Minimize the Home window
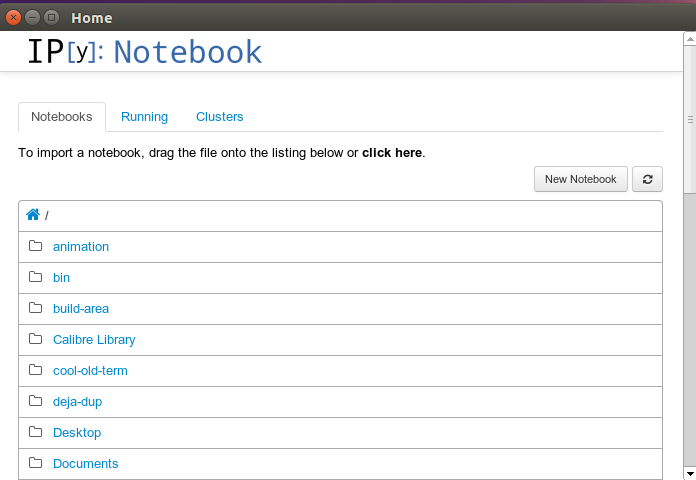696x480 pixels. point(32,17)
